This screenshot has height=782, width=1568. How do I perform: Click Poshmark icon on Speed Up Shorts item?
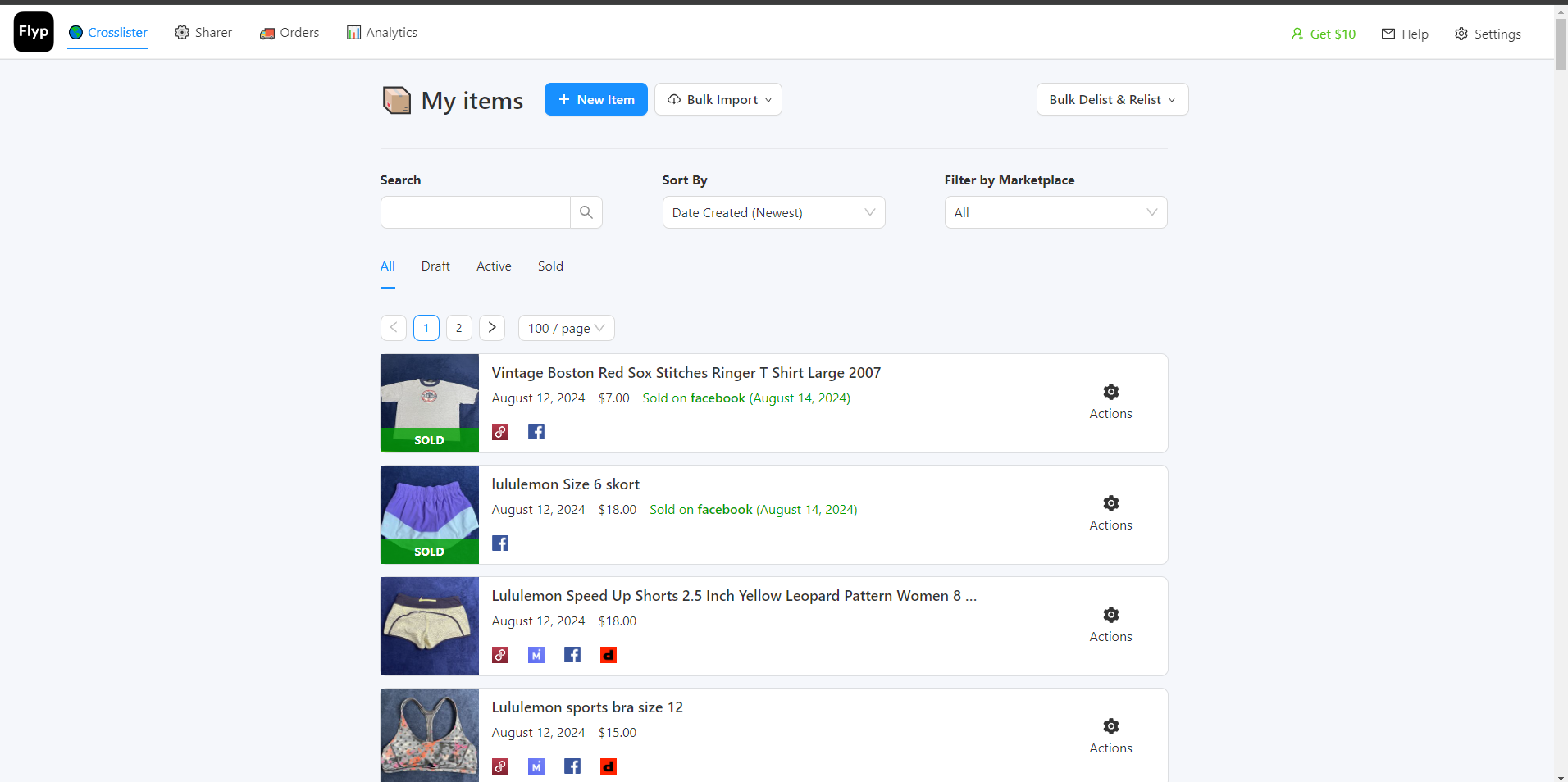click(500, 655)
